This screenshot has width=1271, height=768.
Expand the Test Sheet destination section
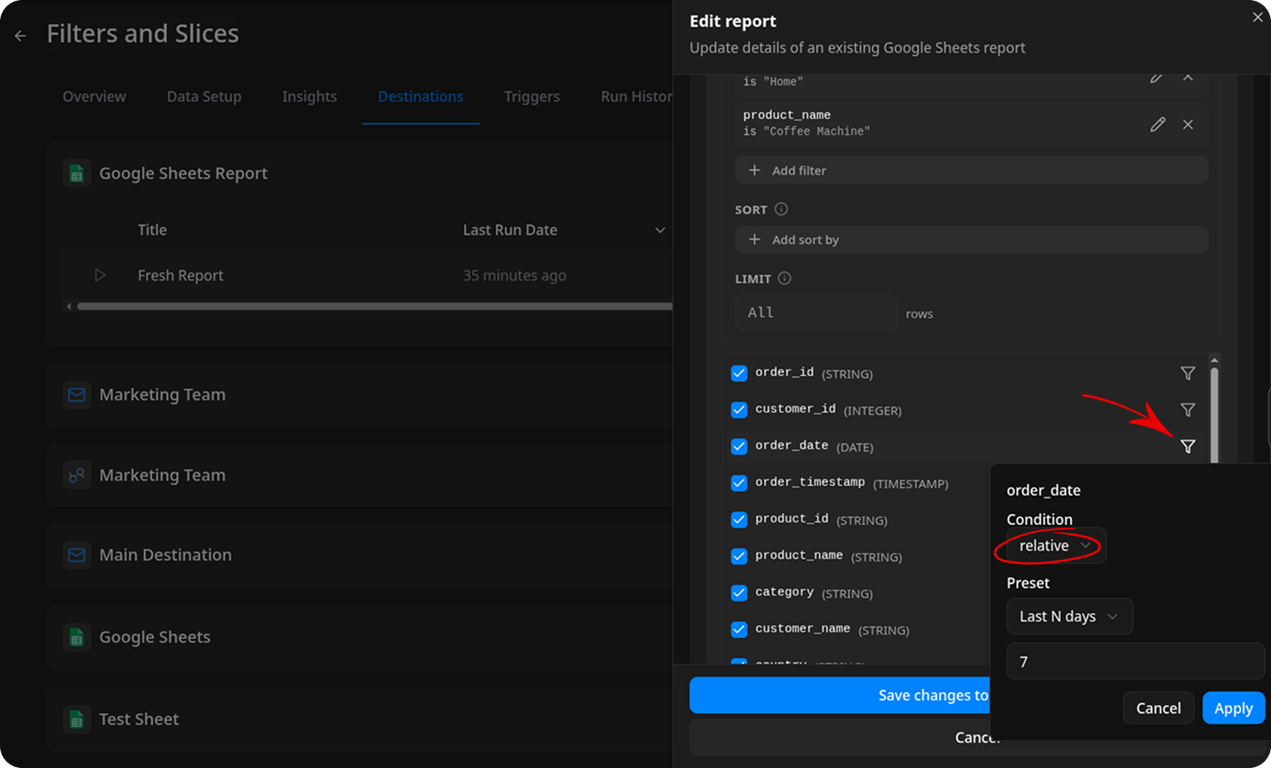(x=360, y=719)
